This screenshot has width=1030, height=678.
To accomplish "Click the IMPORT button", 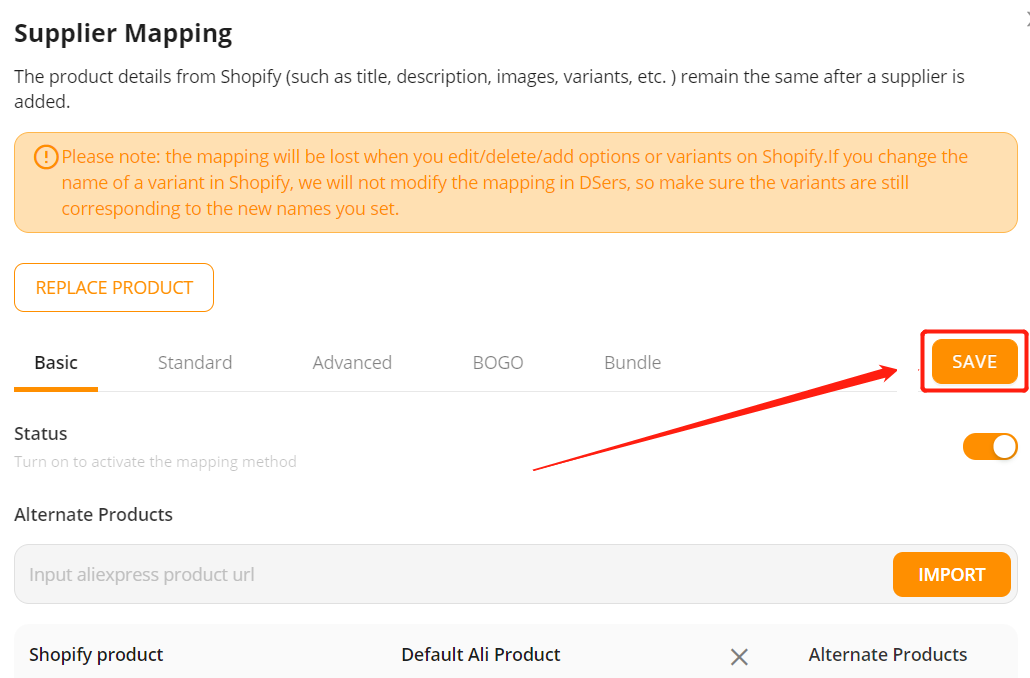I will tap(951, 574).
